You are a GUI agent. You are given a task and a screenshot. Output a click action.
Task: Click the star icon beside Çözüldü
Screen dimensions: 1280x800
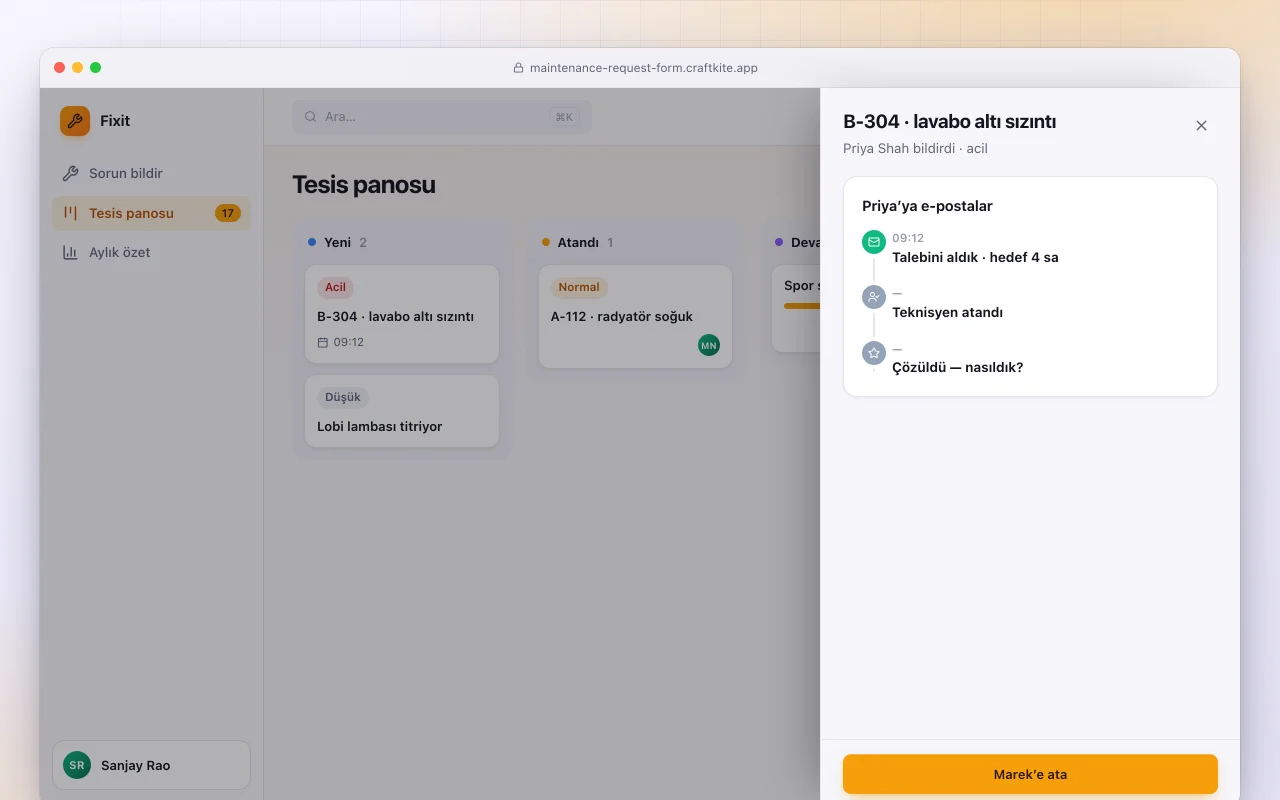pyautogui.click(x=874, y=353)
